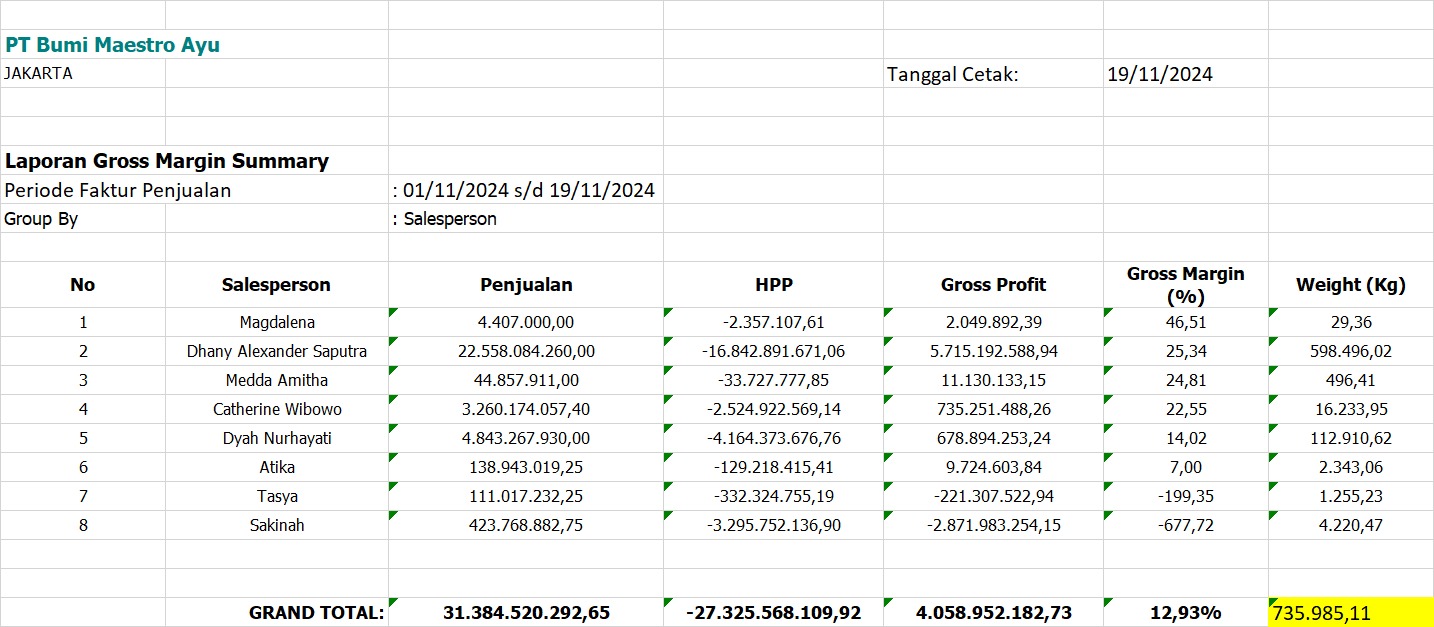
Task: Click Catherine Wibowo's Gross Profit cell
Action: point(993,409)
